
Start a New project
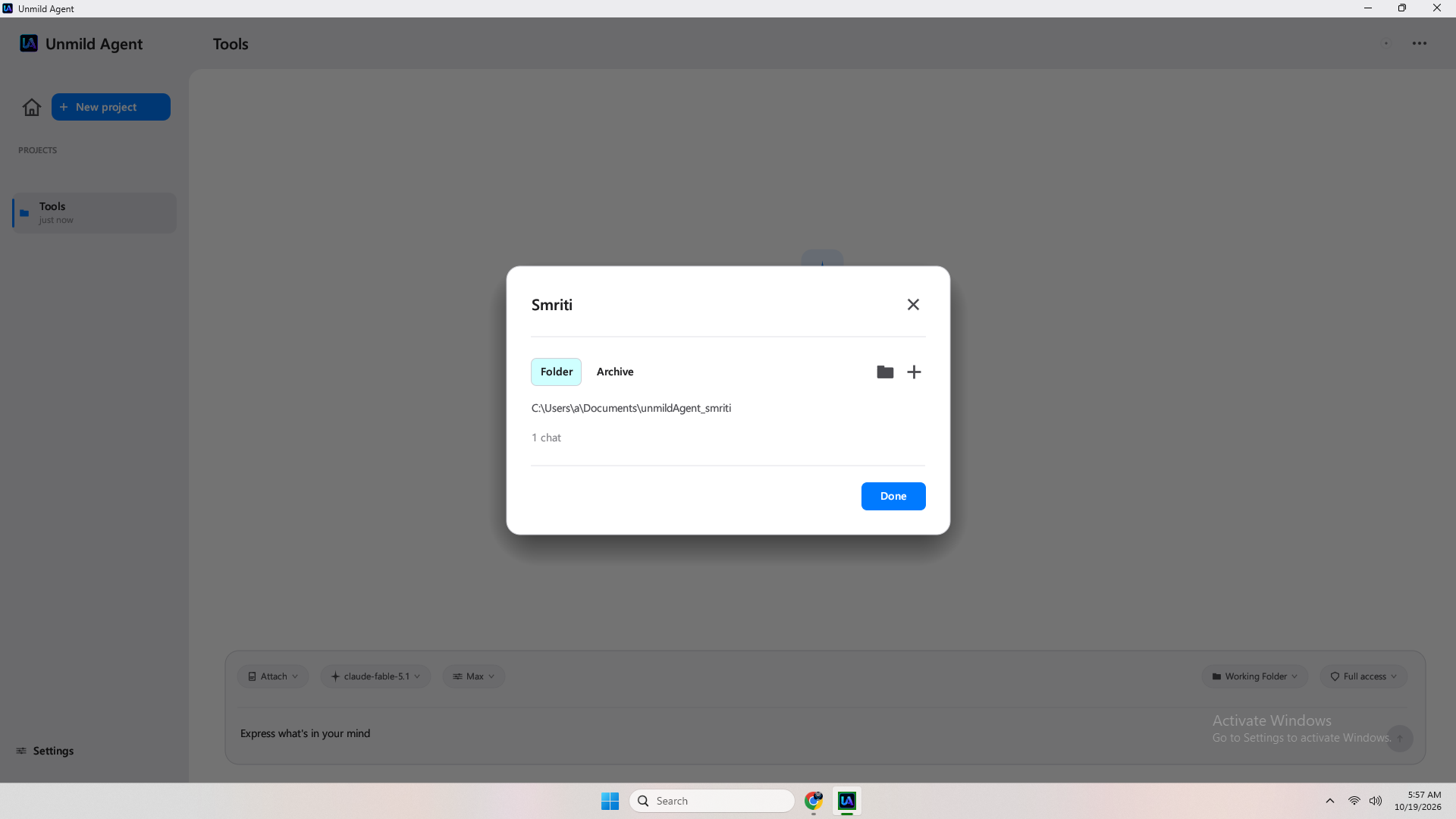(111, 107)
